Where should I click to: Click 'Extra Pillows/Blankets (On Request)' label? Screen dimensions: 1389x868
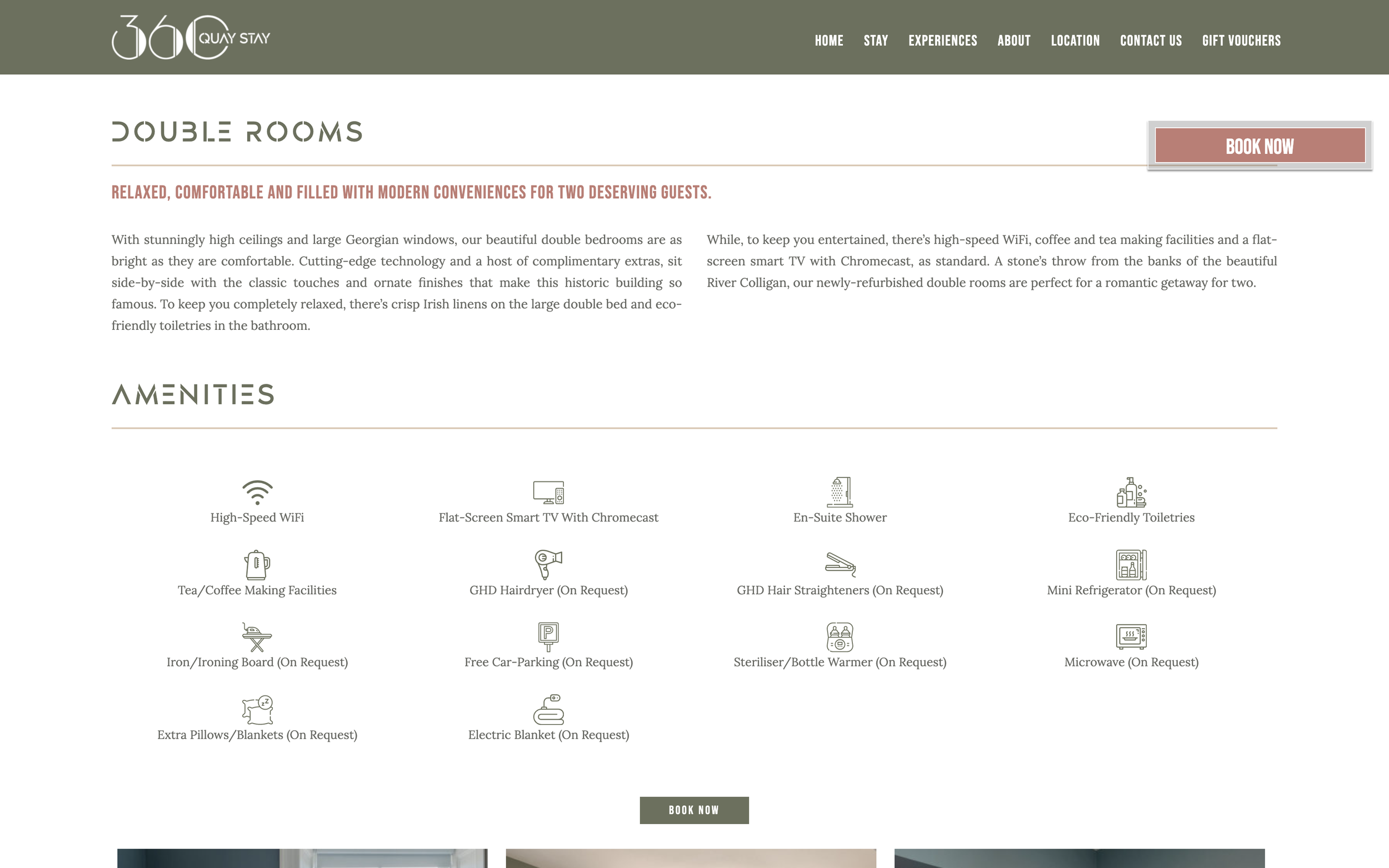(x=257, y=735)
